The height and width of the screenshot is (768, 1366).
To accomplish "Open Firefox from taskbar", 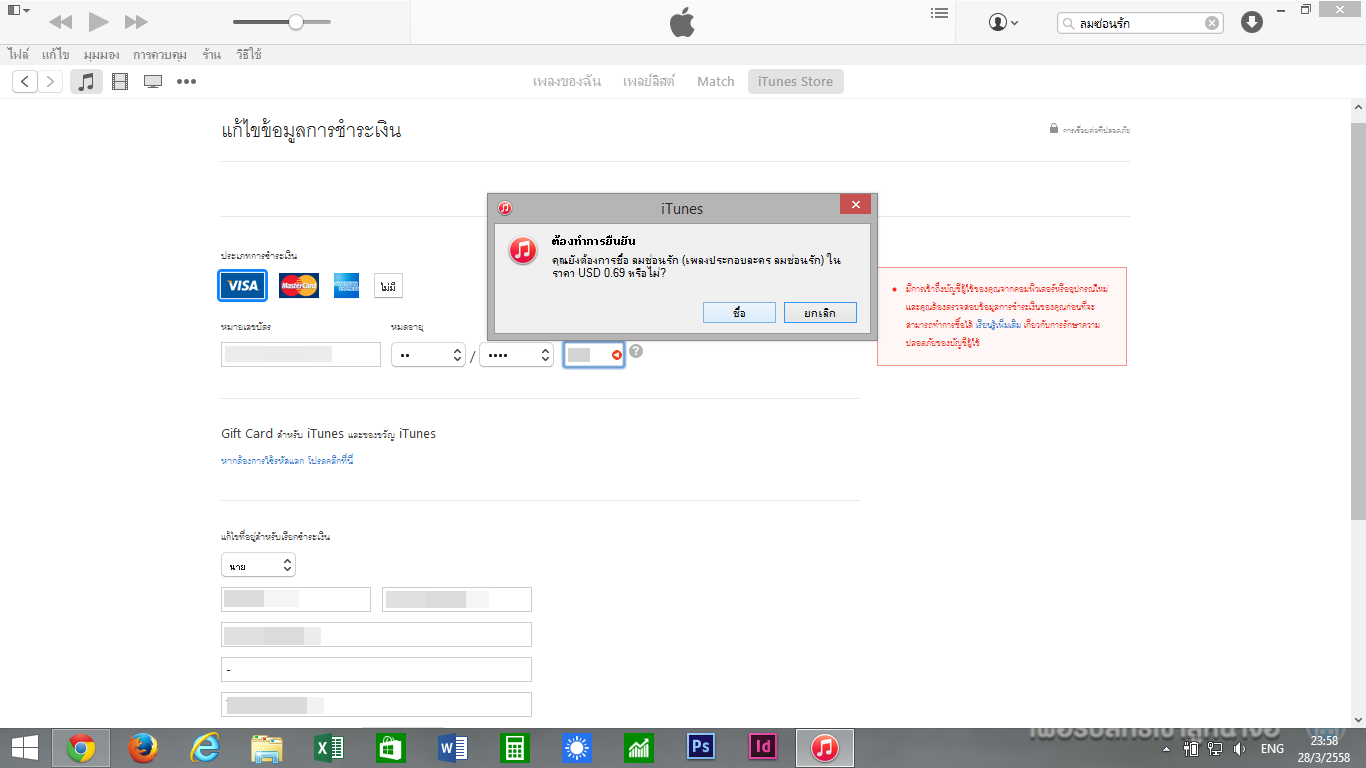I will pos(142,747).
